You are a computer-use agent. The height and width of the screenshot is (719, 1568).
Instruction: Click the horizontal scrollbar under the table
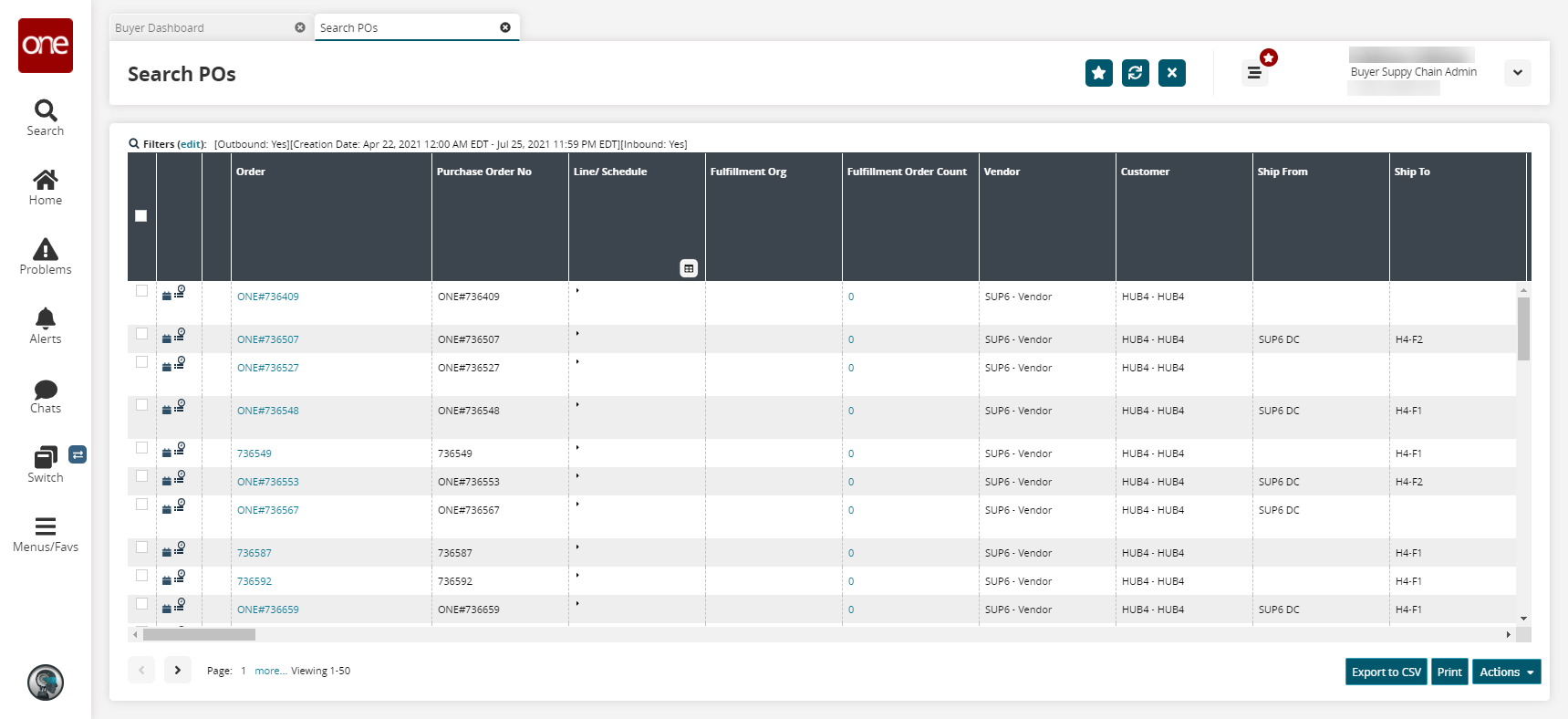point(199,634)
